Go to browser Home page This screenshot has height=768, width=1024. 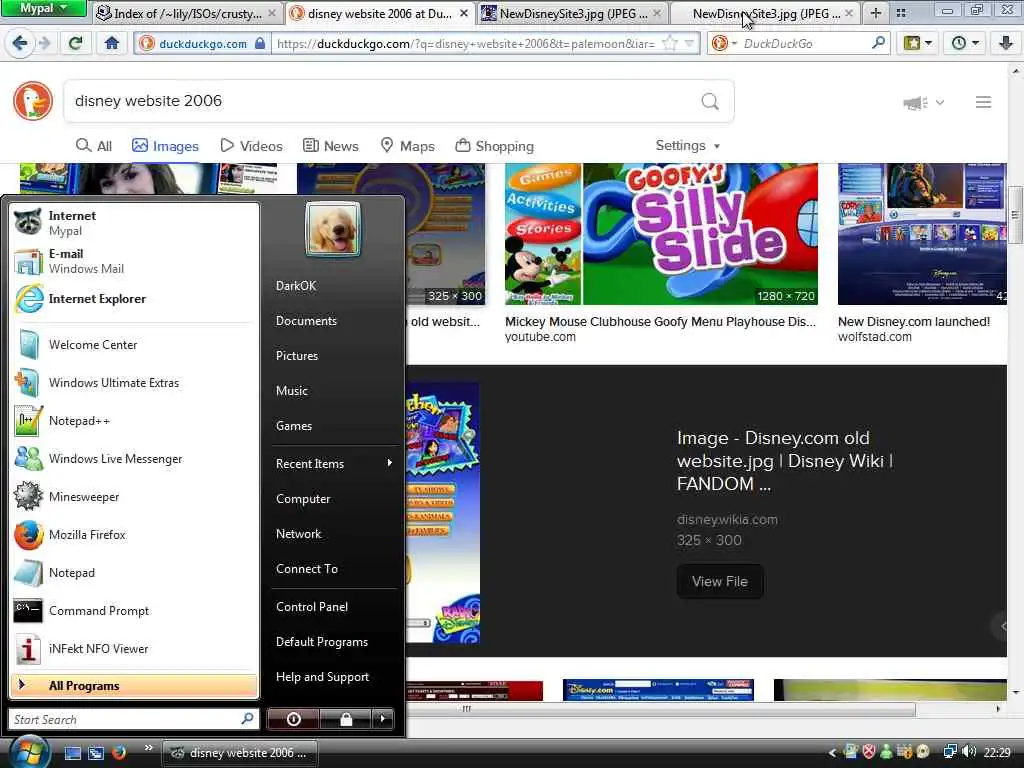pyautogui.click(x=112, y=43)
